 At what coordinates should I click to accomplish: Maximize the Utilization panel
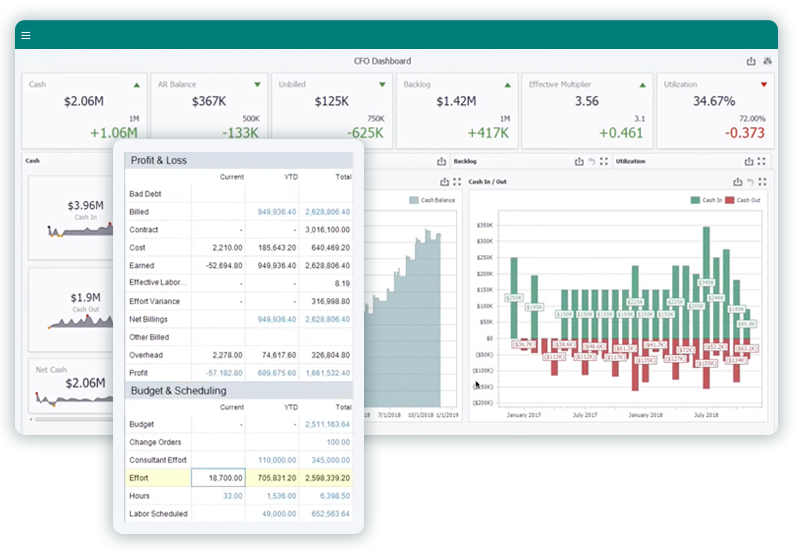coord(762,161)
